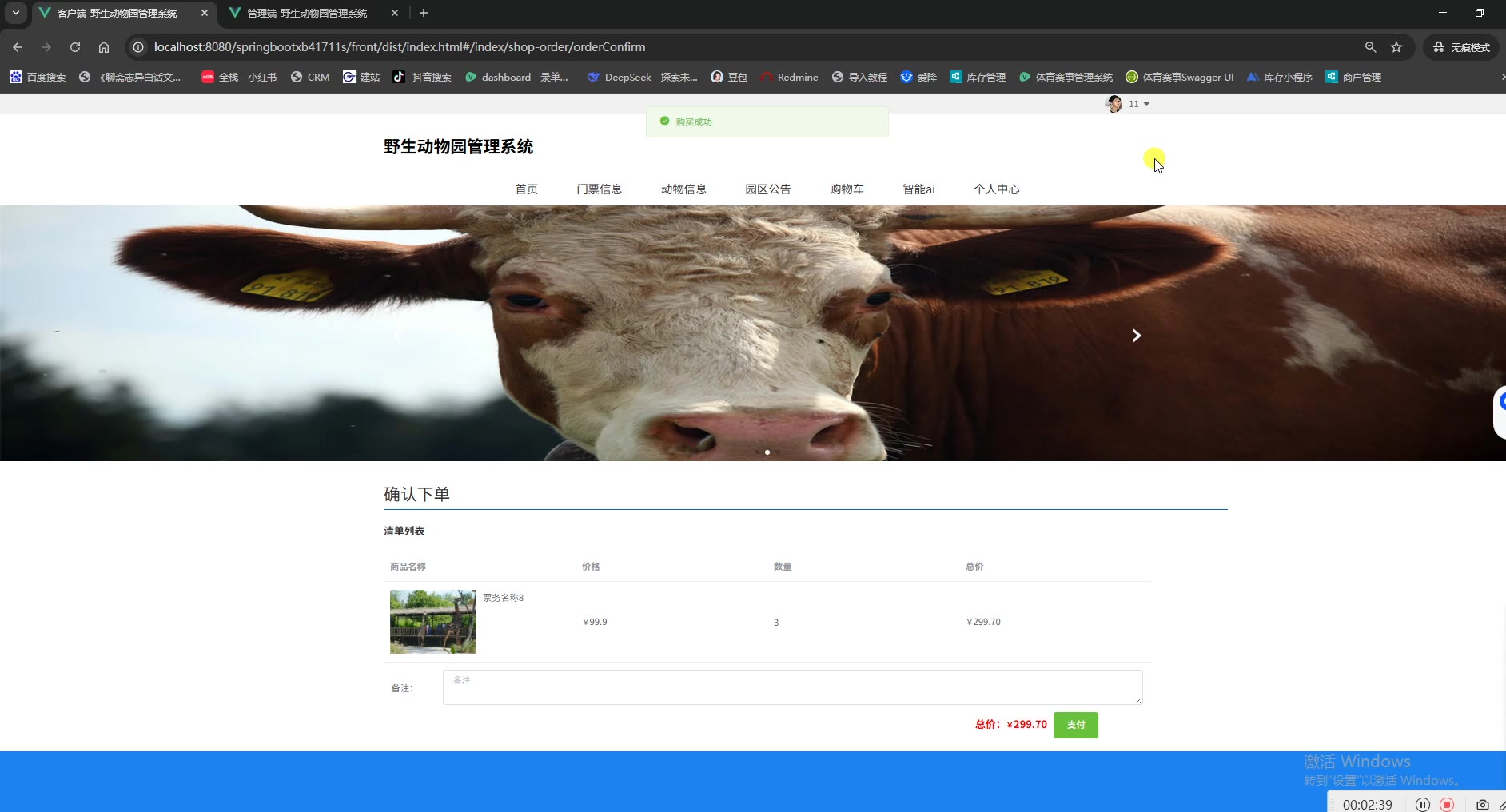View site information icon in address bar
This screenshot has width=1506, height=812.
coord(138,47)
